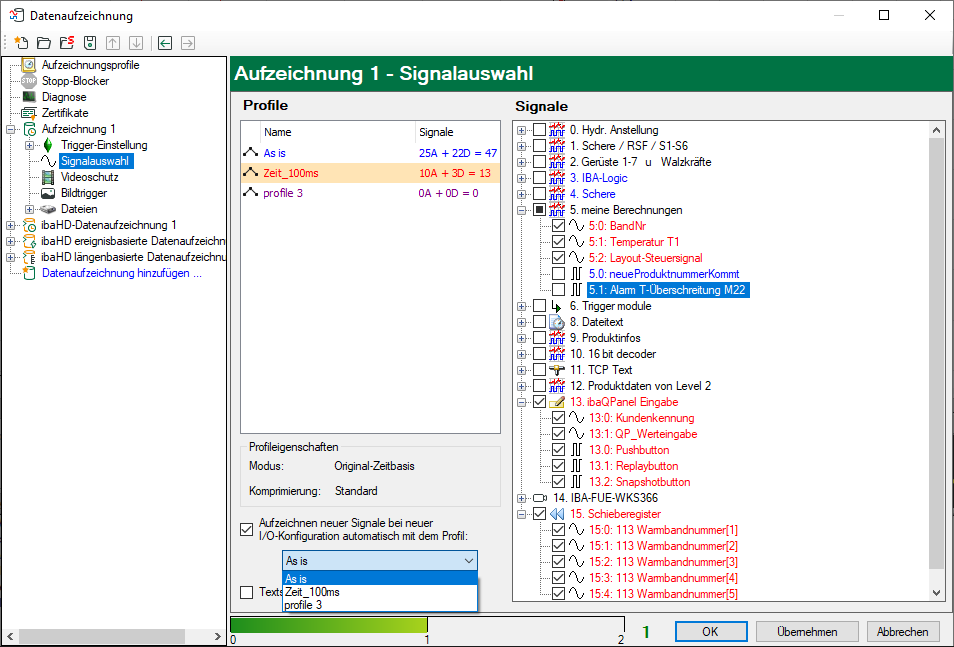The height and width of the screenshot is (647, 954).
Task: Click the Bildtrigger picture icon
Action: point(47,193)
